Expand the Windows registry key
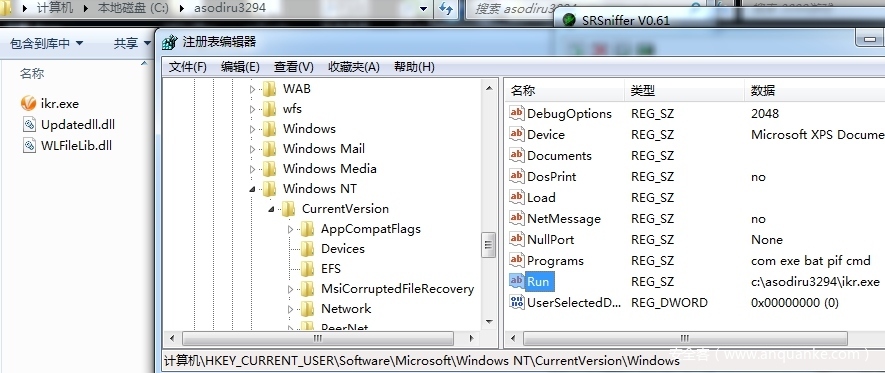This screenshot has width=885, height=373. click(252, 129)
